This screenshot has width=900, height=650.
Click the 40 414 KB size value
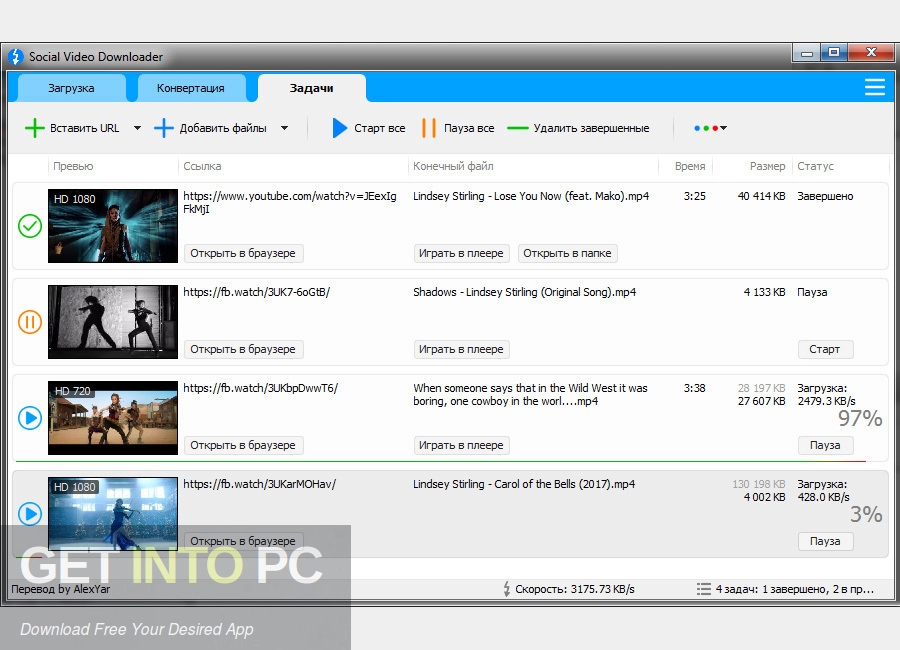[x=762, y=196]
